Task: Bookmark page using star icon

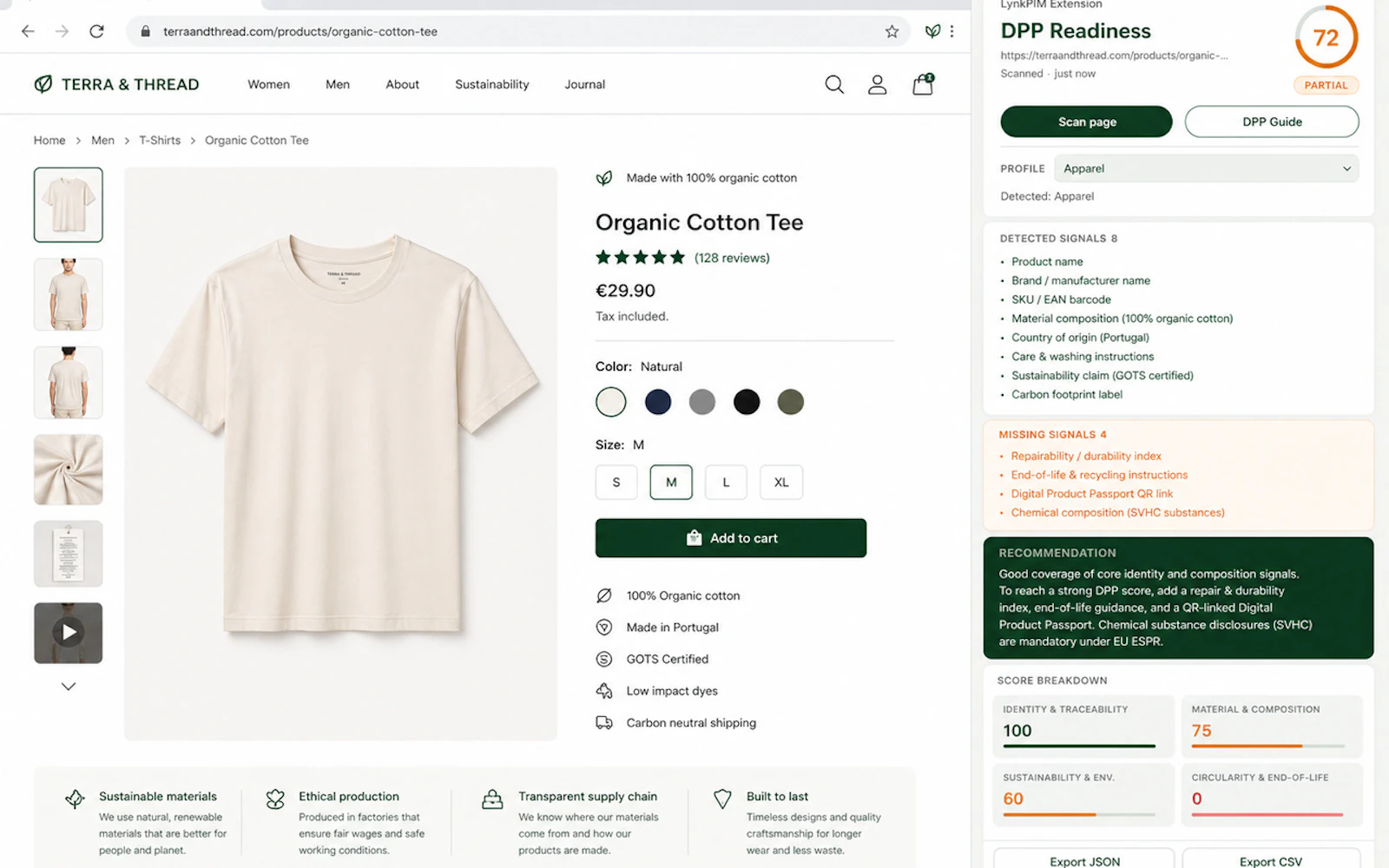Action: tap(892, 31)
